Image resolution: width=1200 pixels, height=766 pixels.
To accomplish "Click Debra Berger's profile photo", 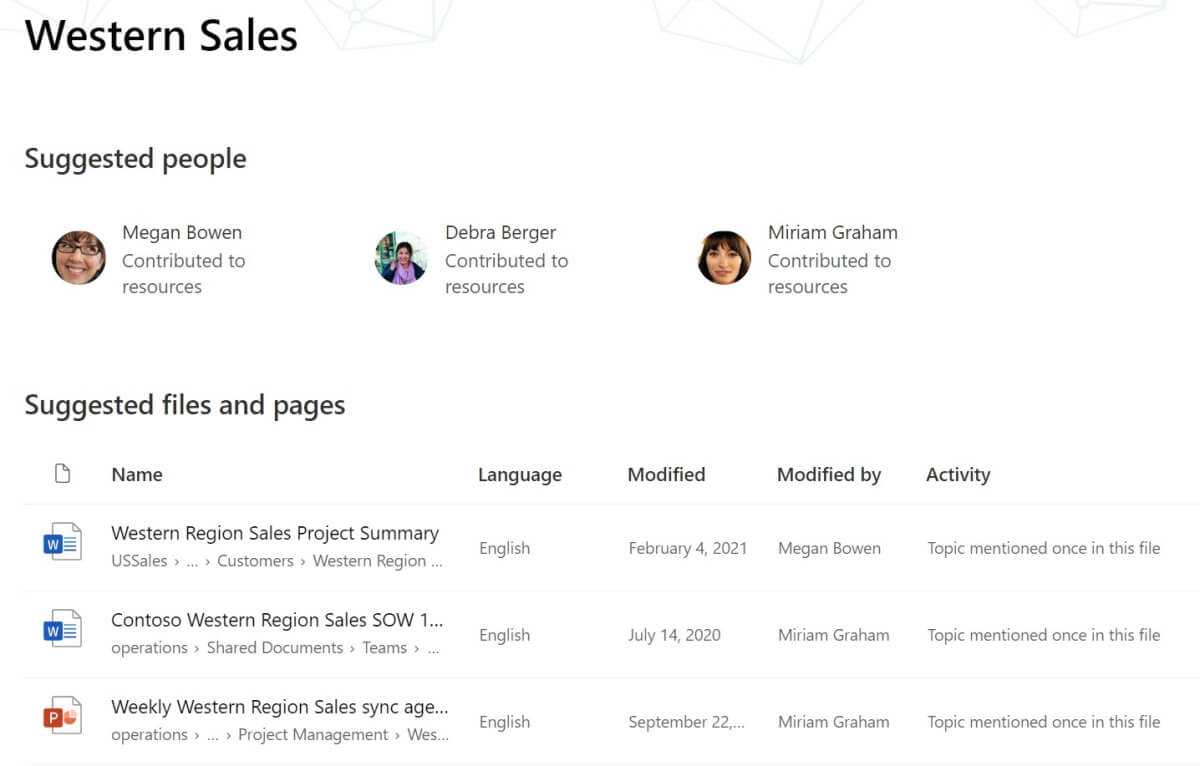I will coord(401,257).
